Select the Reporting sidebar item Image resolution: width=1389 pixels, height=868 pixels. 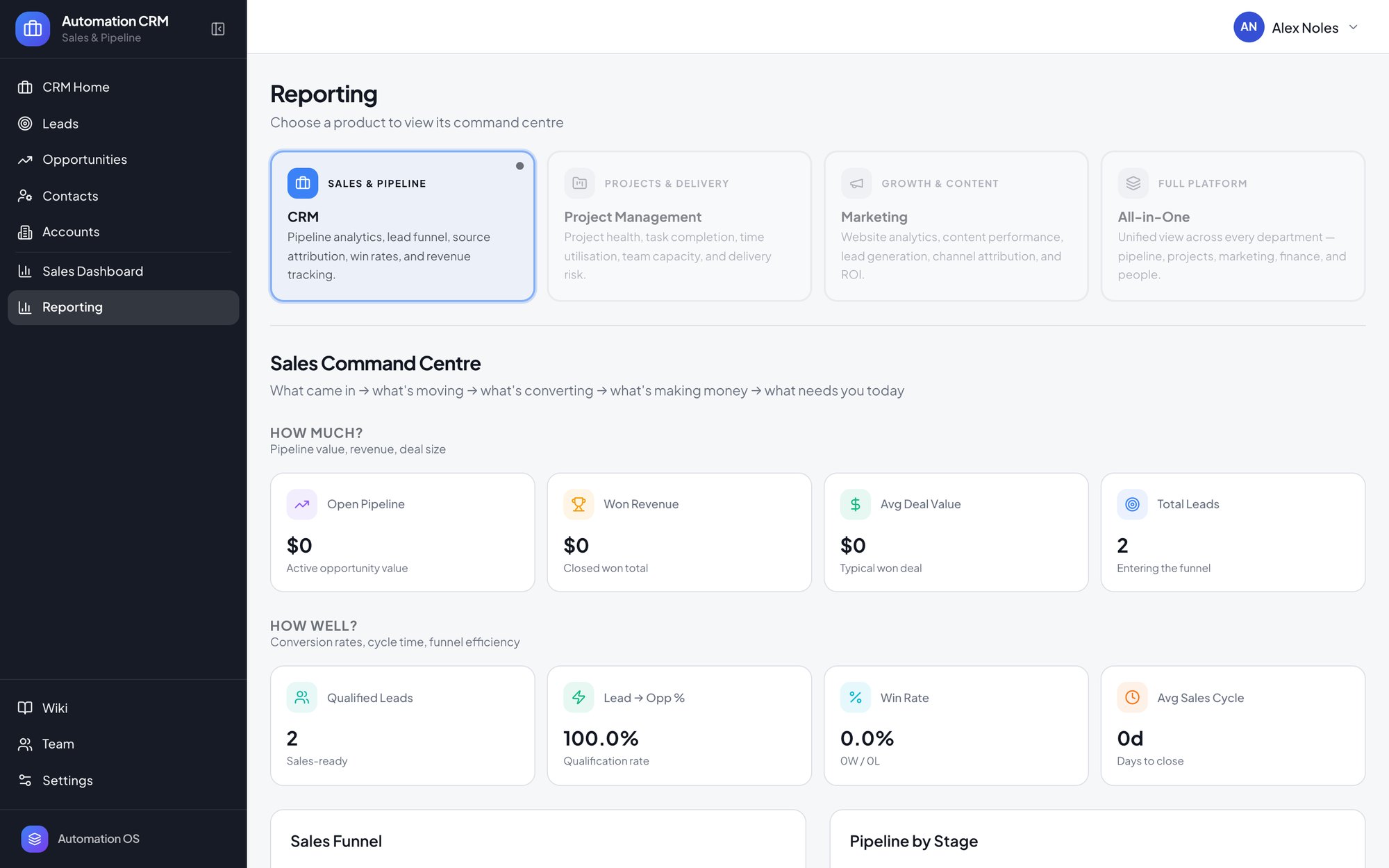point(123,307)
